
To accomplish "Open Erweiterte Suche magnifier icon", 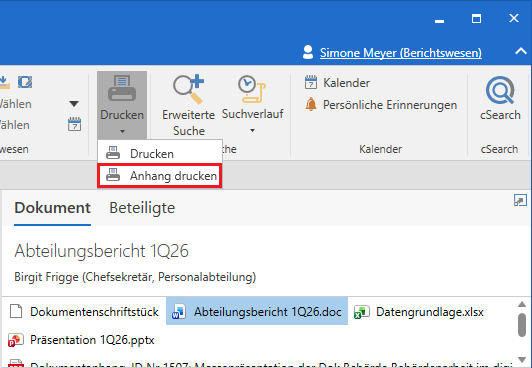I will point(188,89).
